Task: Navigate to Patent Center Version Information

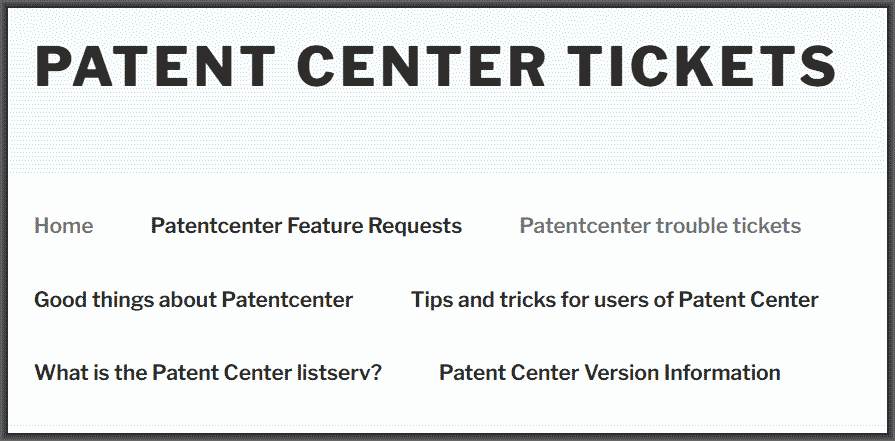Action: (609, 373)
